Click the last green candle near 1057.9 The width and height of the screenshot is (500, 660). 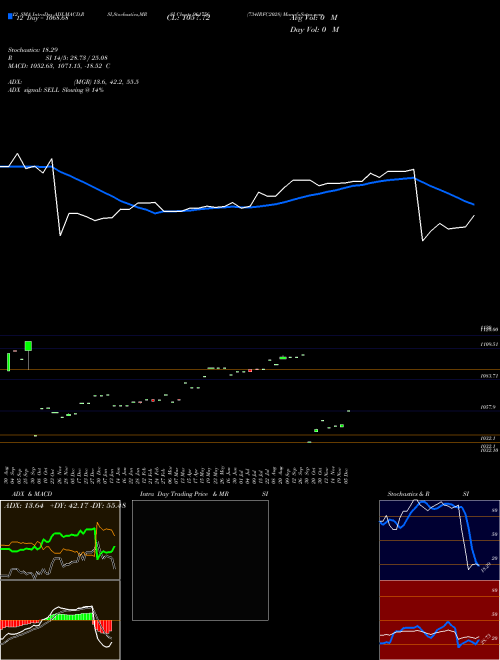tap(348, 410)
